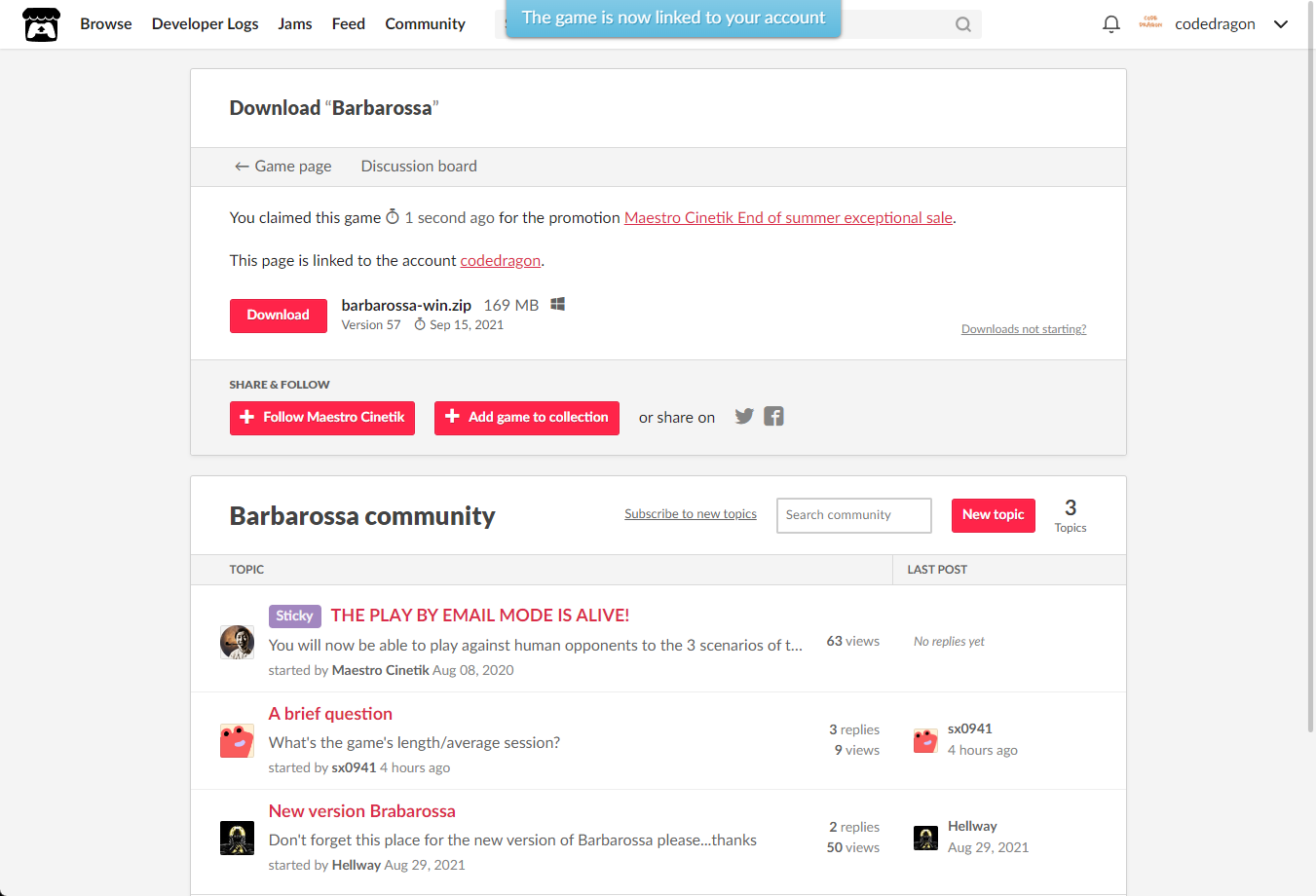Click Downloads not starting? link
Screen dimensions: 1316x896
tap(1024, 329)
